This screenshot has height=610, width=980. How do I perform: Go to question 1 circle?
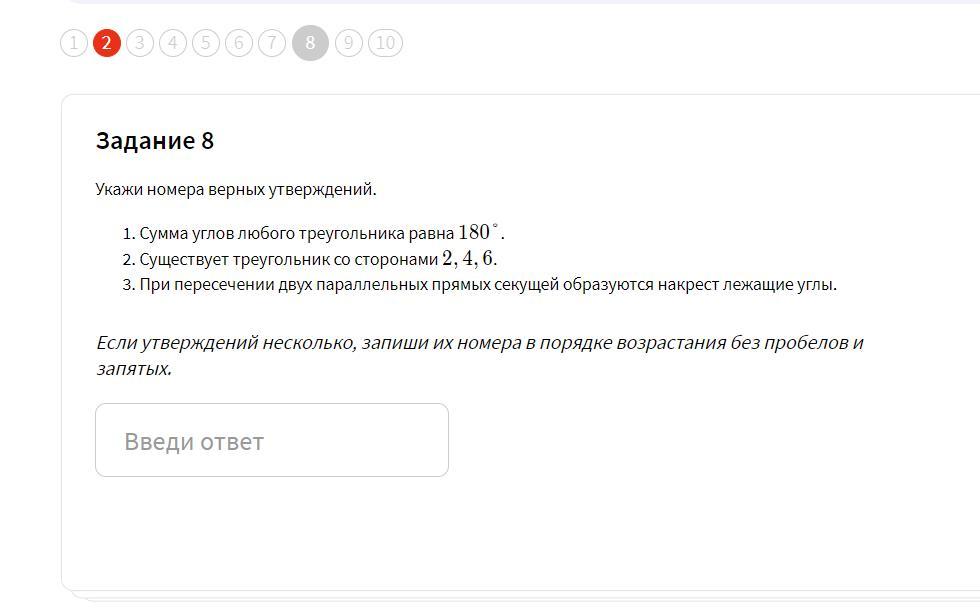pyautogui.click(x=74, y=43)
